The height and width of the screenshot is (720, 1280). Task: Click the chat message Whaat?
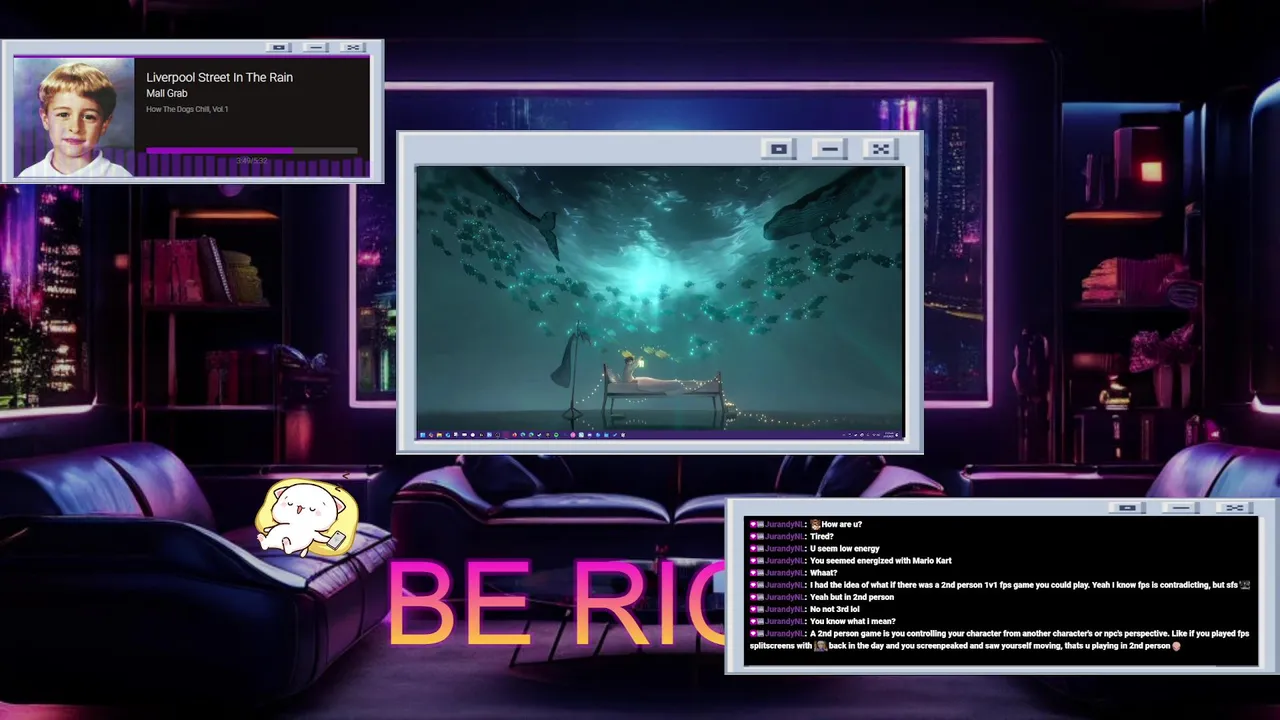[824, 573]
